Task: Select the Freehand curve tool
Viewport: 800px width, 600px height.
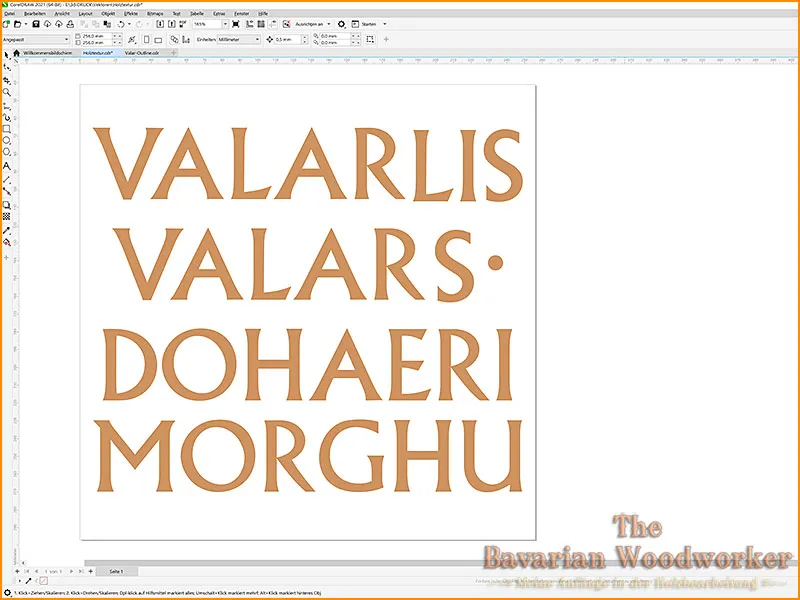Action: [7, 105]
